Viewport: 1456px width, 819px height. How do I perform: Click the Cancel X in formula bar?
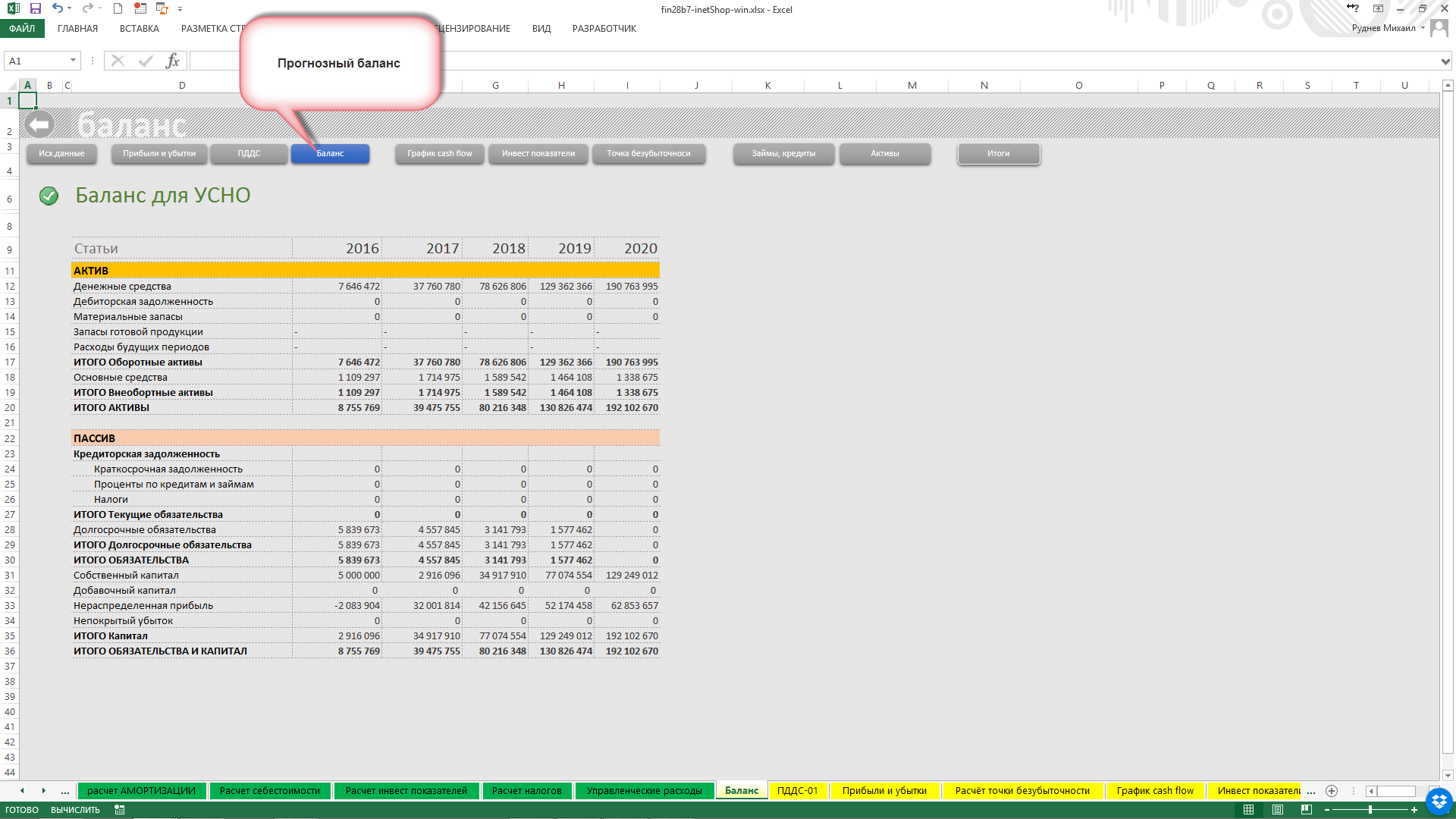coord(118,61)
